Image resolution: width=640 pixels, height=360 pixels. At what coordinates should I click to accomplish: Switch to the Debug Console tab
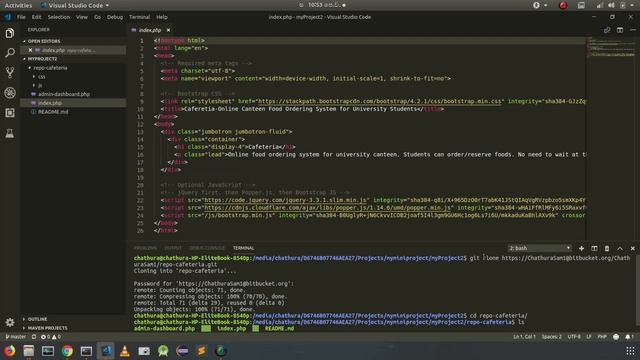[207, 248]
